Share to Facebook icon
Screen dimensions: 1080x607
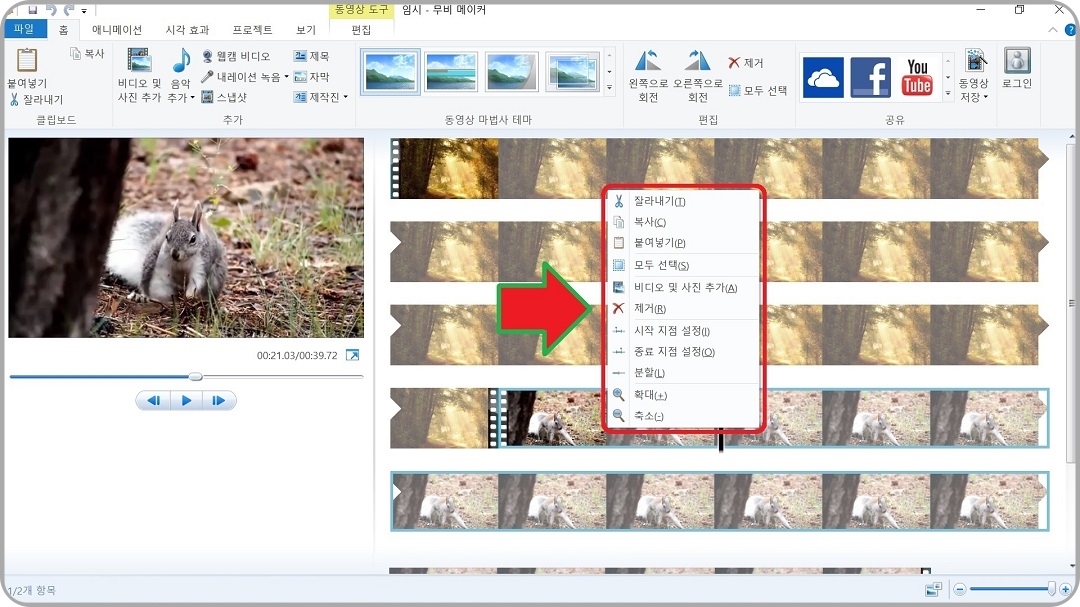[x=871, y=77]
